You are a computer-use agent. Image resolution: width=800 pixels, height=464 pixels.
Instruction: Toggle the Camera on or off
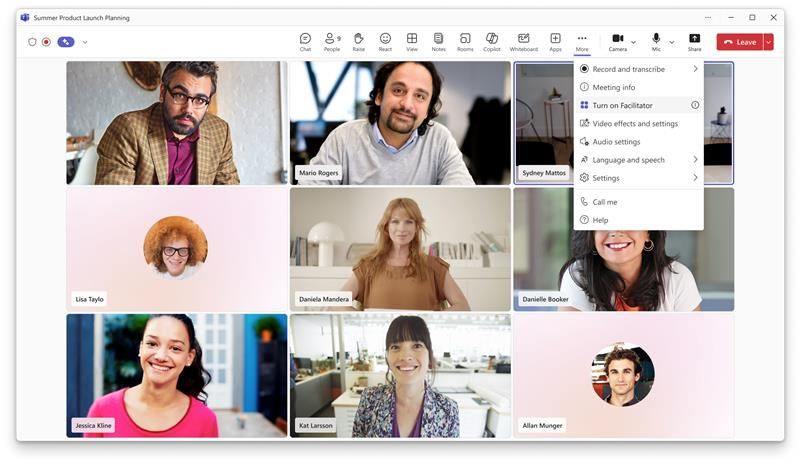(617, 41)
